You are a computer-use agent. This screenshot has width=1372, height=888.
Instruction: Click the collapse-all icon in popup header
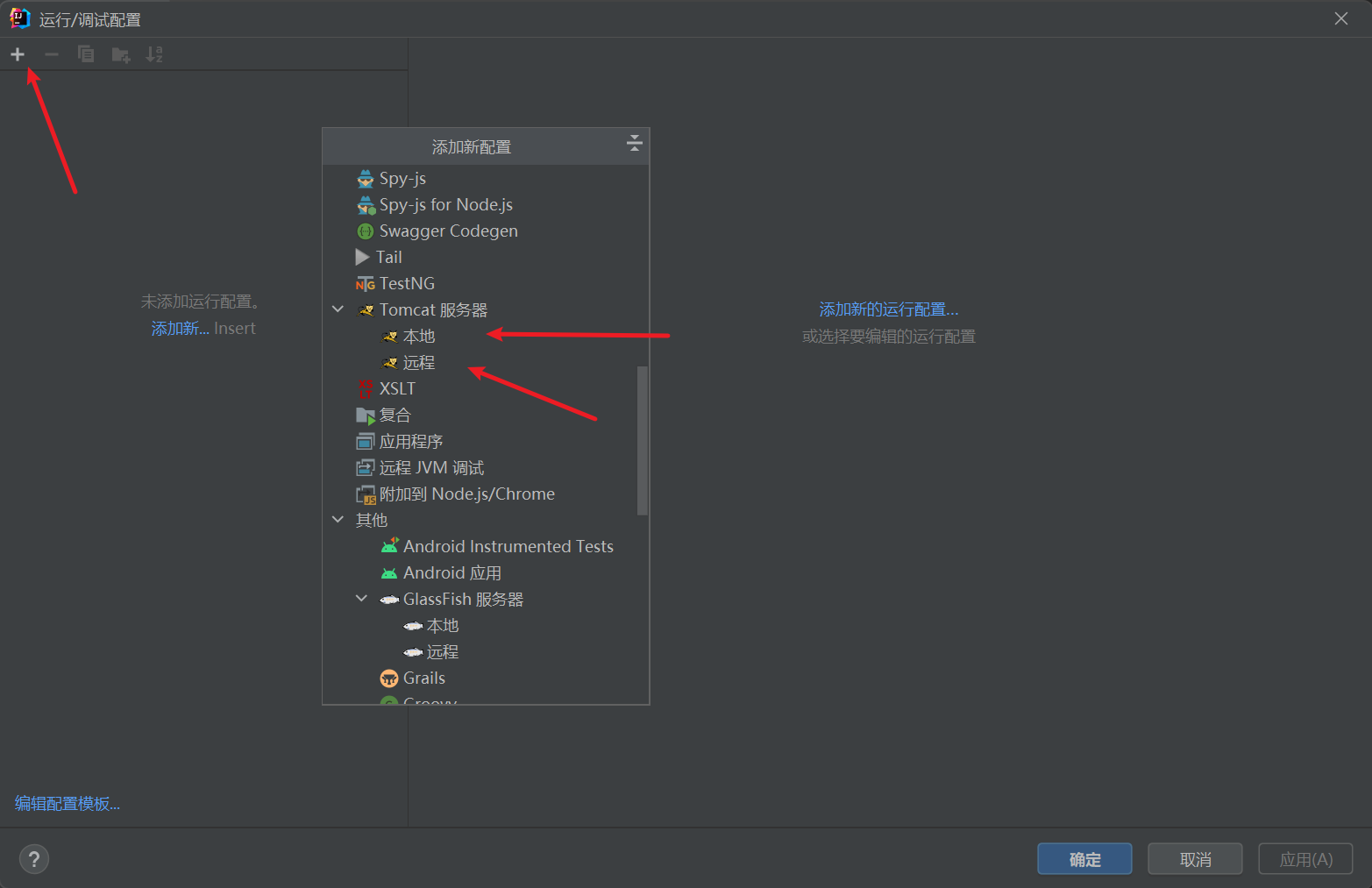(635, 144)
